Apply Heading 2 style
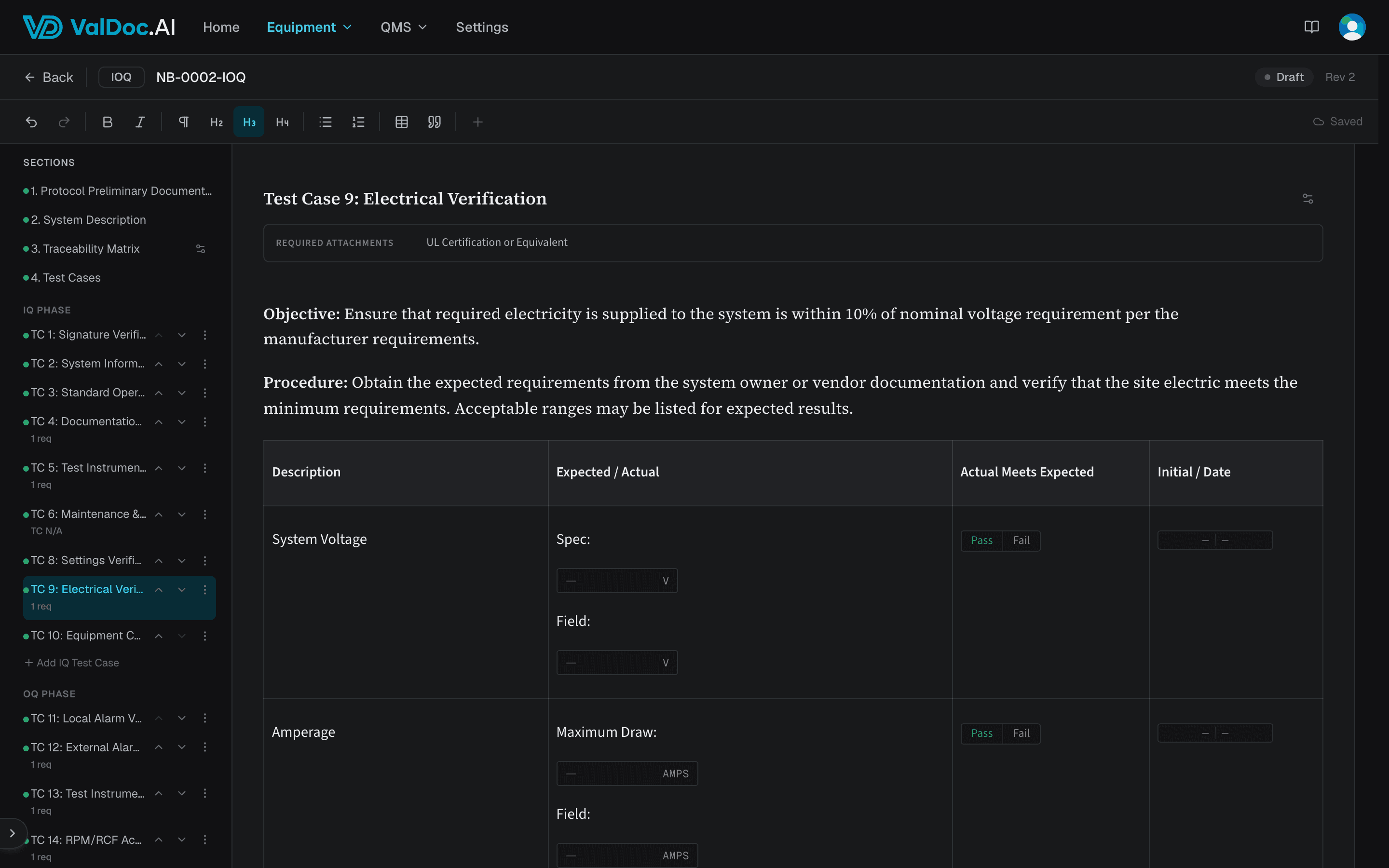 217,122
